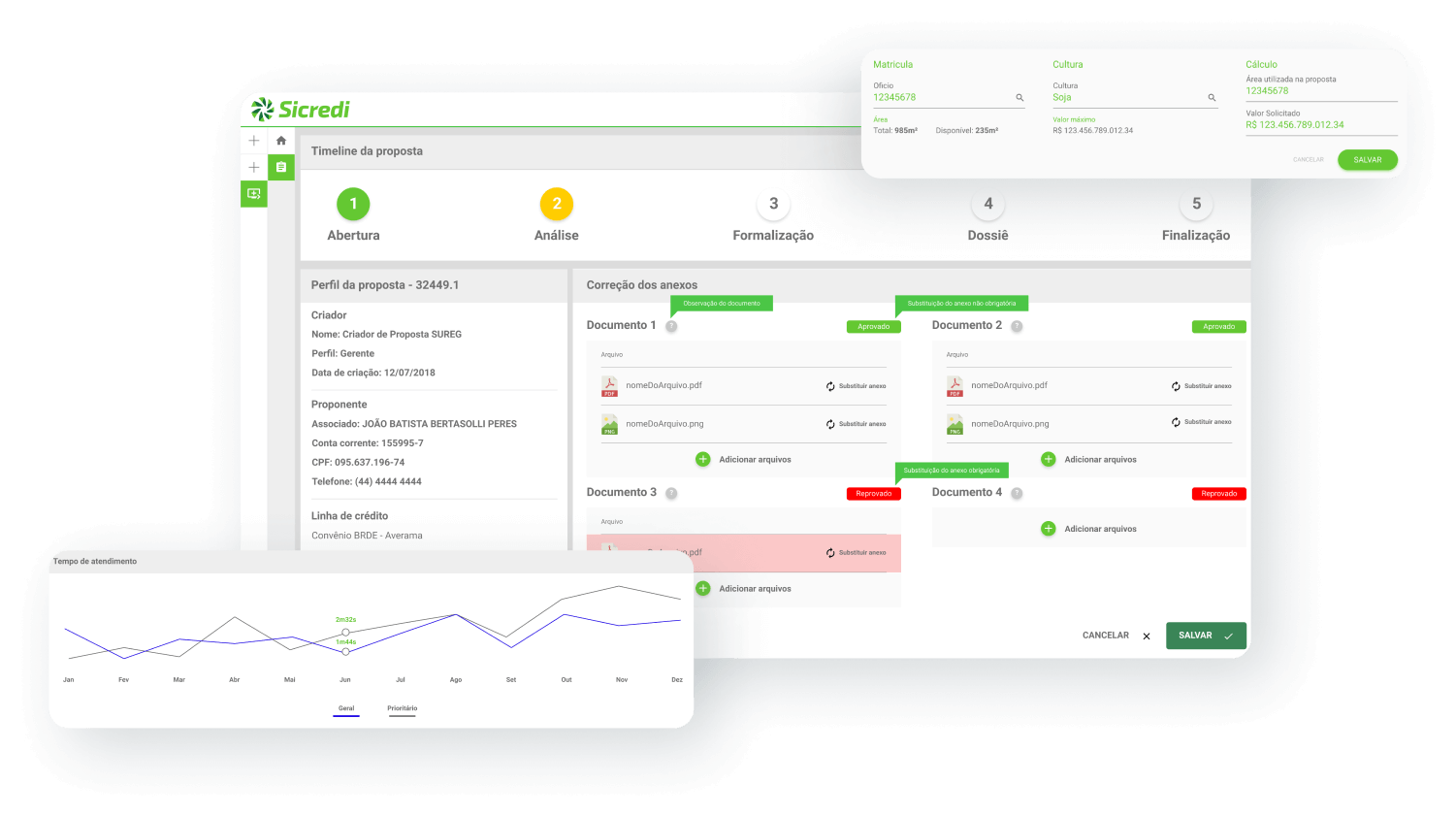This screenshot has height=816, width=1456.
Task: Click PDF file icon in Documento 2
Action: [x=954, y=386]
